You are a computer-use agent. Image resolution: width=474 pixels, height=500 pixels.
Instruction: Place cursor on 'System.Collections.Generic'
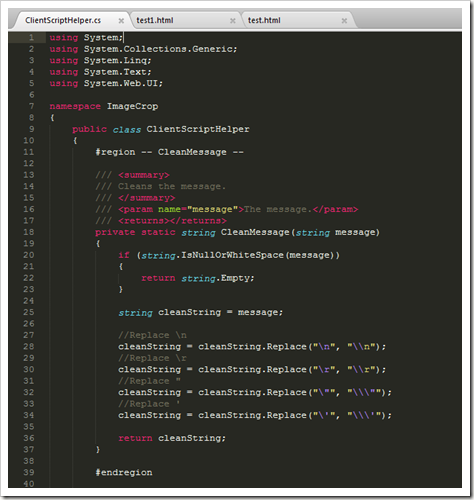(158, 49)
